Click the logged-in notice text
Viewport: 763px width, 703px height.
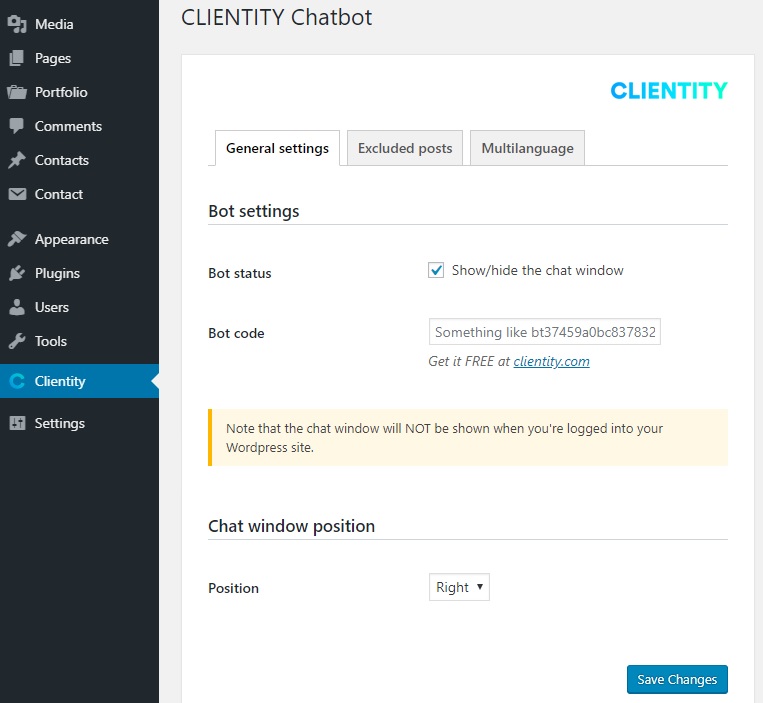(x=444, y=438)
